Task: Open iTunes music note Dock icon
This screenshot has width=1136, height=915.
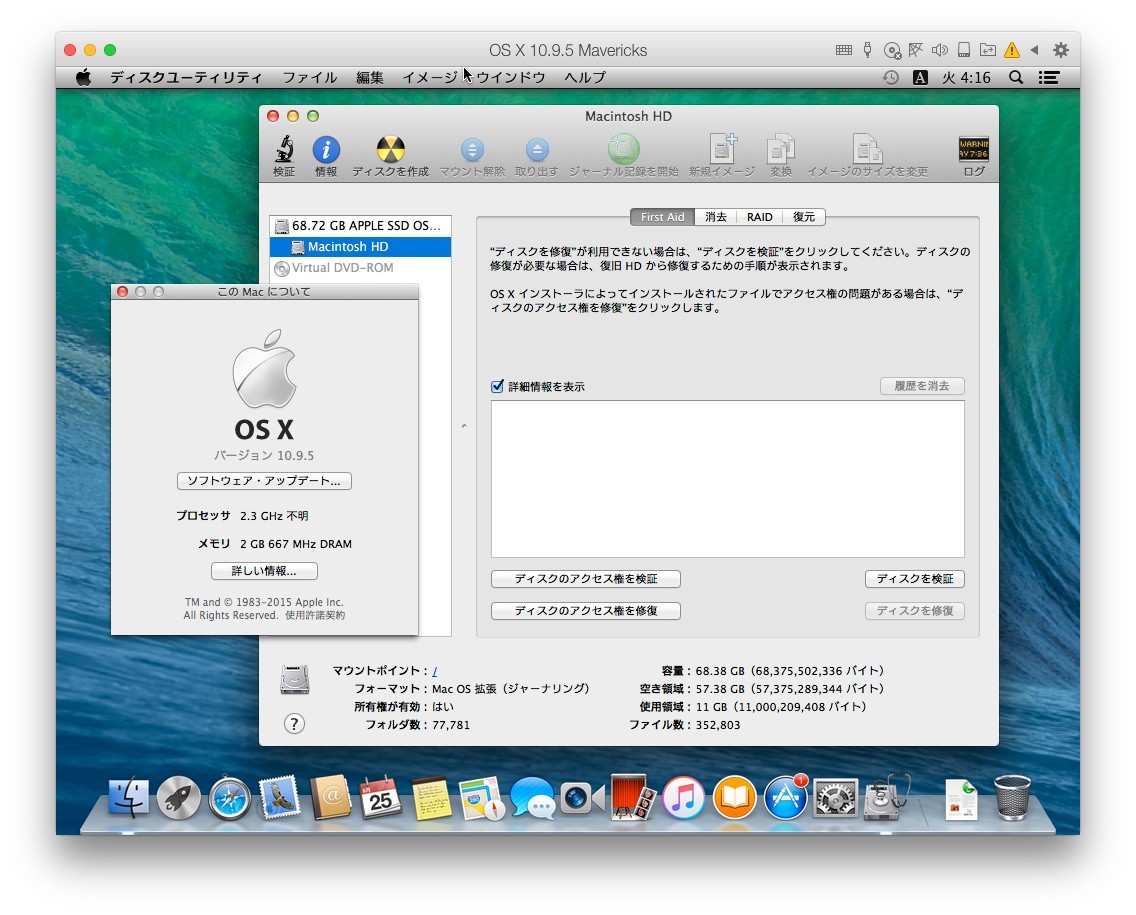Action: click(x=683, y=798)
